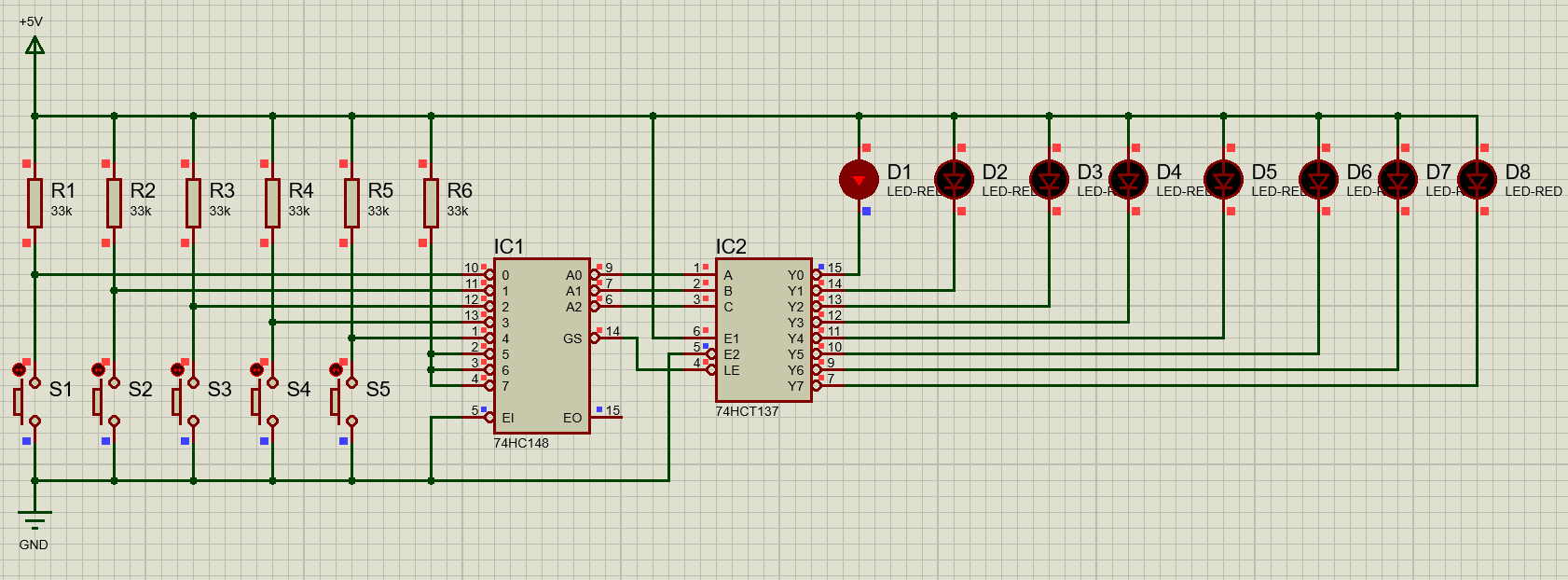Click the +5V power terminal arrow
Image resolution: width=1568 pixels, height=580 pixels.
tap(34, 45)
